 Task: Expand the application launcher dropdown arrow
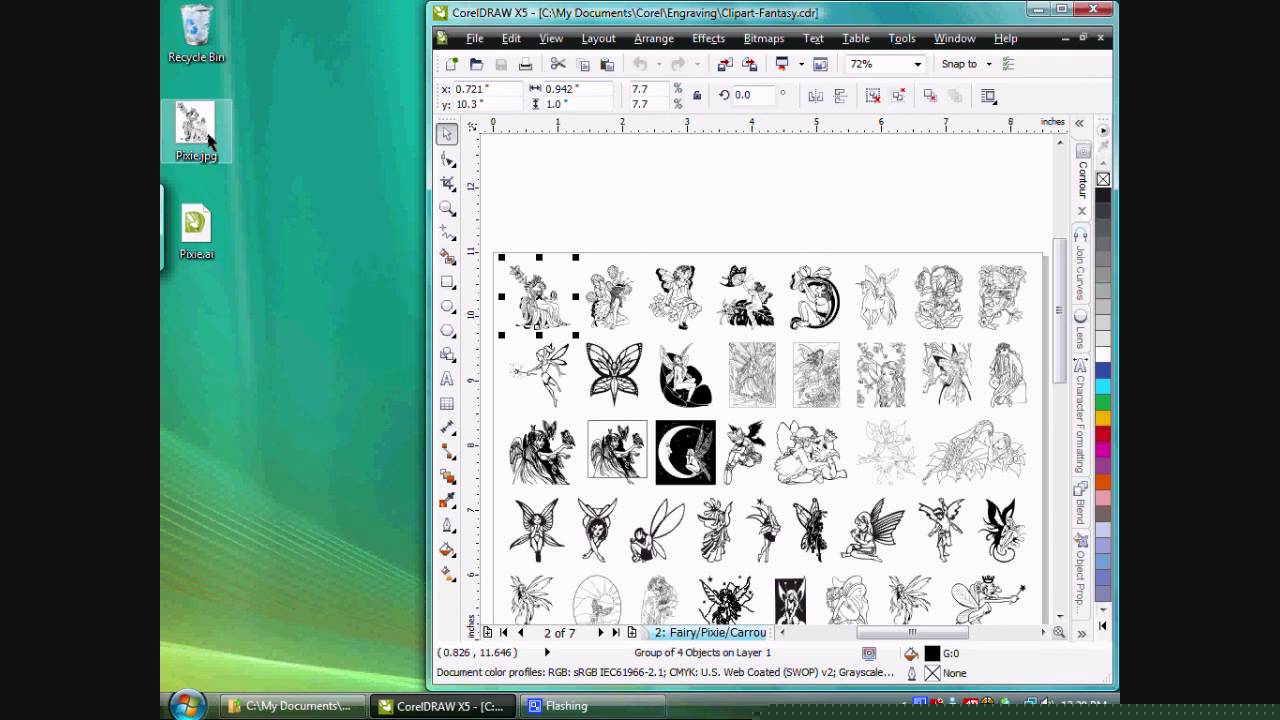799,64
